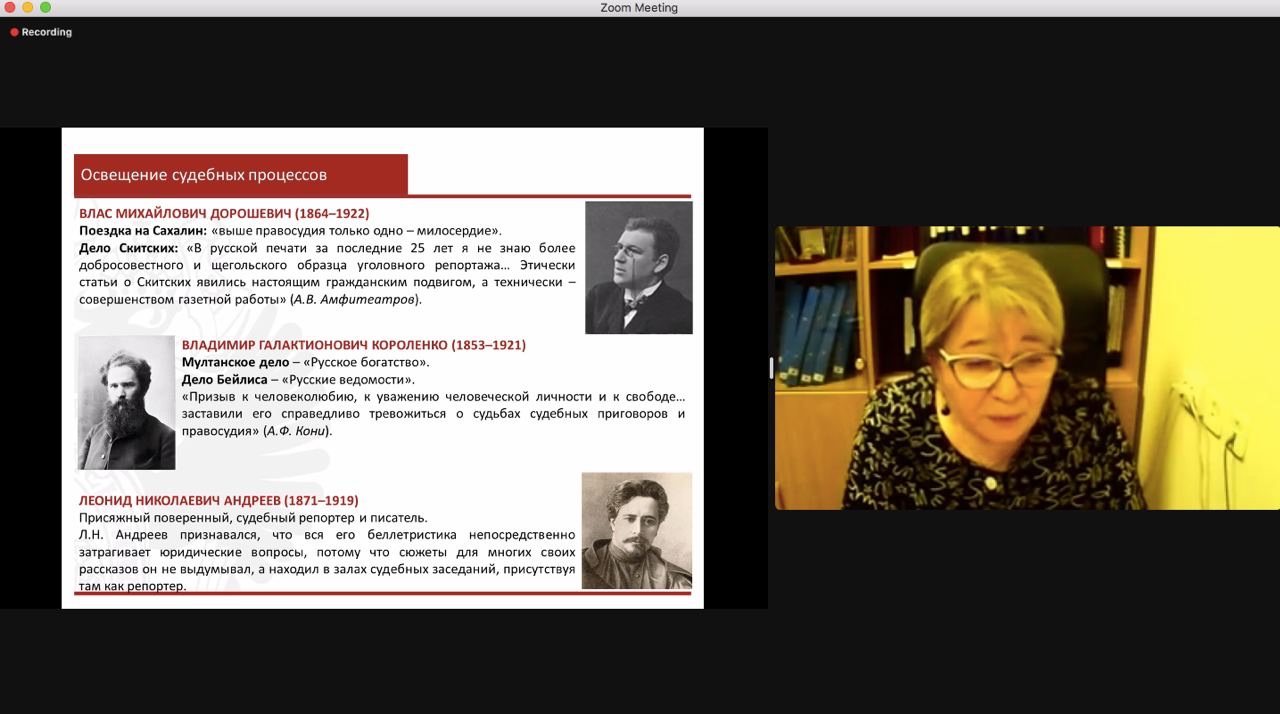Click the red Recording indicator
The width and height of the screenshot is (1280, 714).
41,32
